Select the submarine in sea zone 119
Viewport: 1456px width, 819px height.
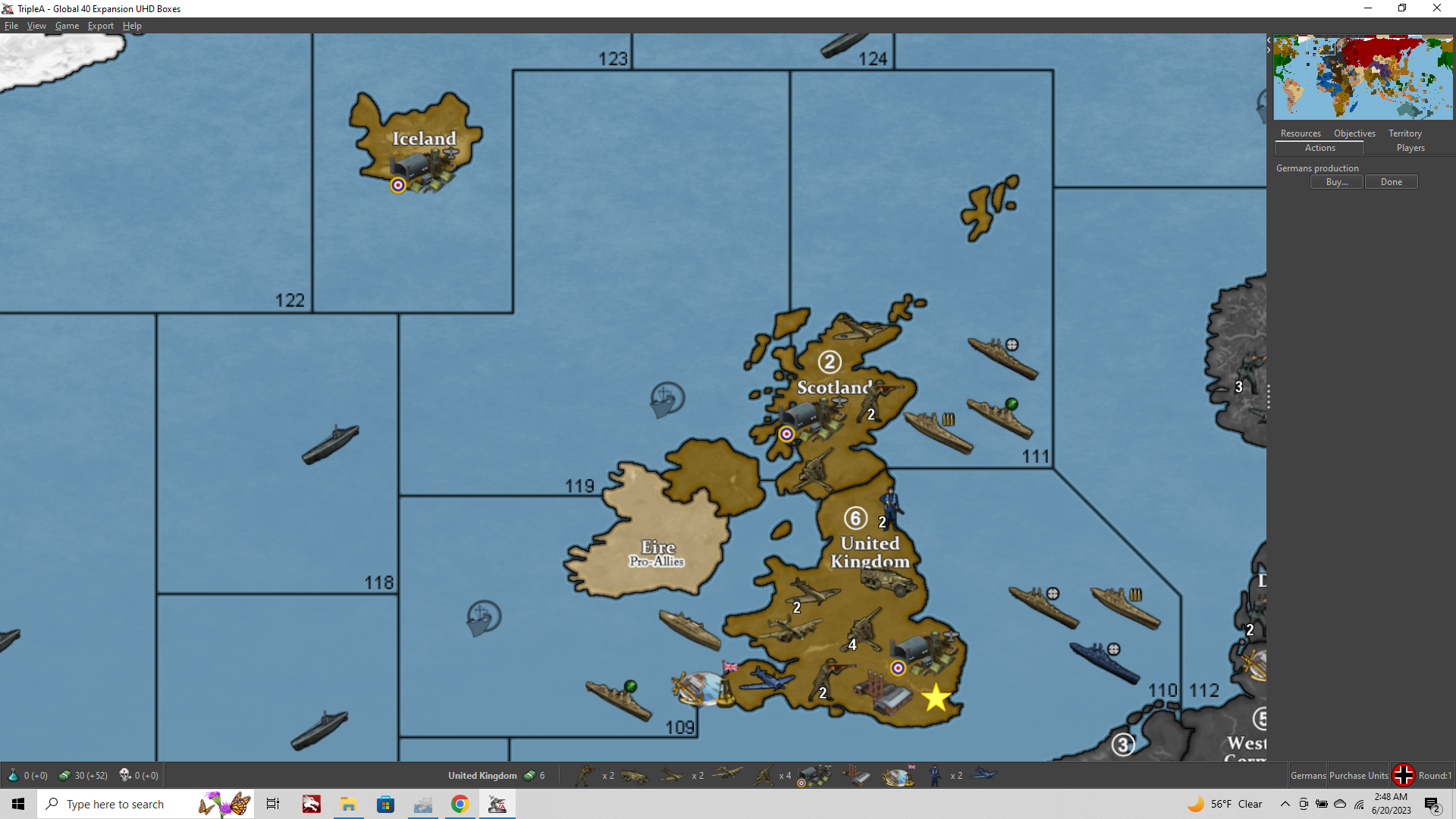(x=331, y=444)
